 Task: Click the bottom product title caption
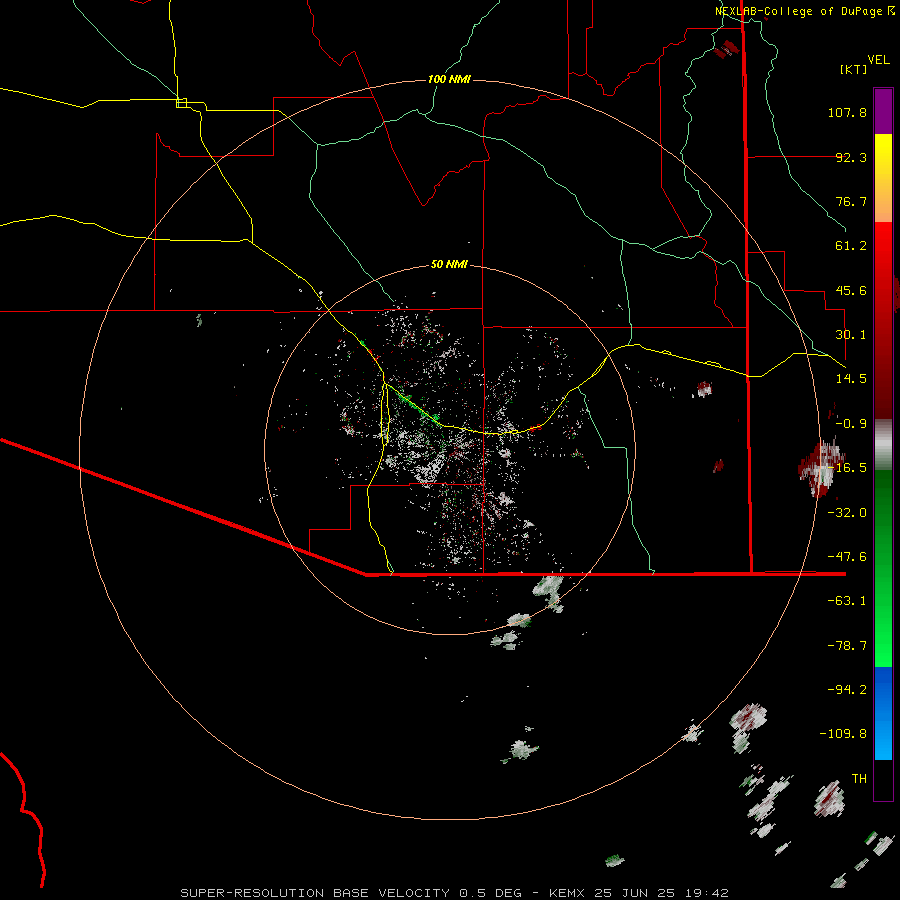click(x=455, y=893)
